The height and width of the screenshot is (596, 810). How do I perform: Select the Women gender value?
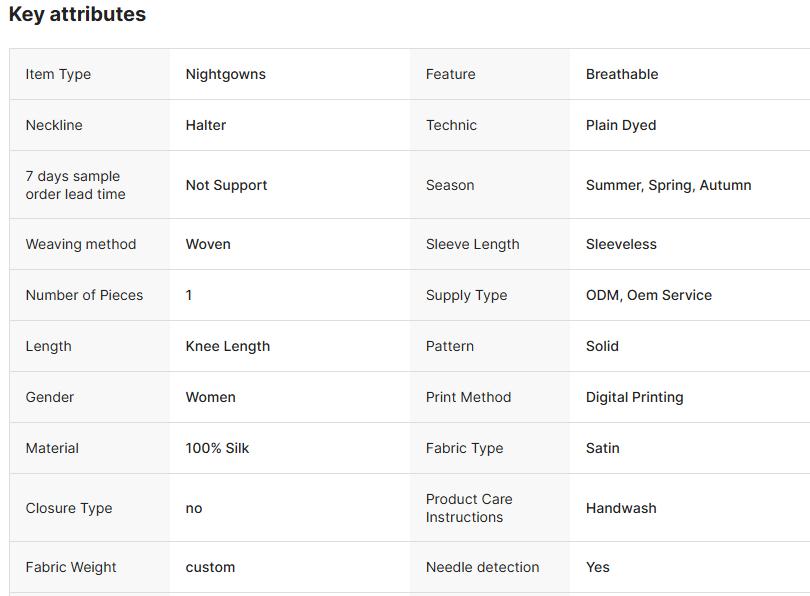click(x=211, y=397)
